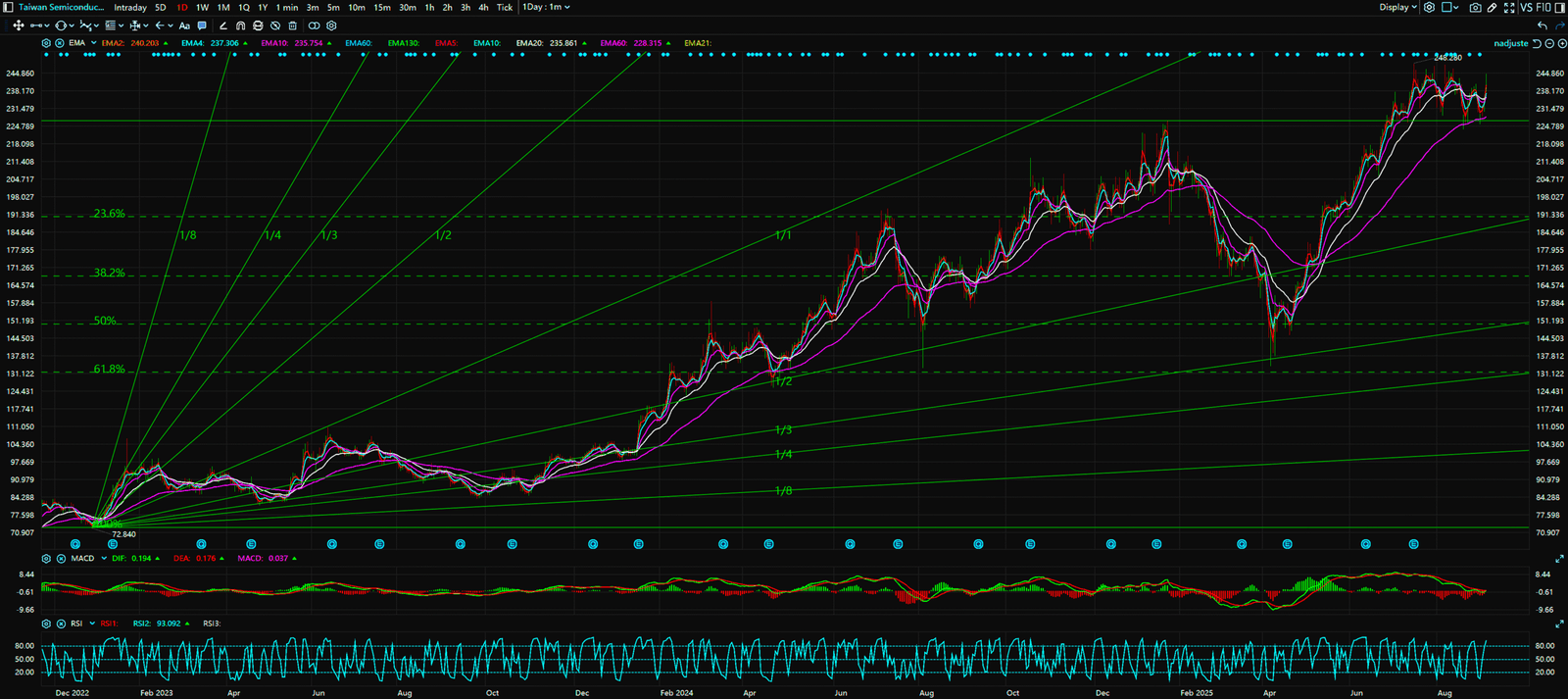1568x699 pixels.
Task: Switch to the 1W timeframe
Action: pos(202,8)
